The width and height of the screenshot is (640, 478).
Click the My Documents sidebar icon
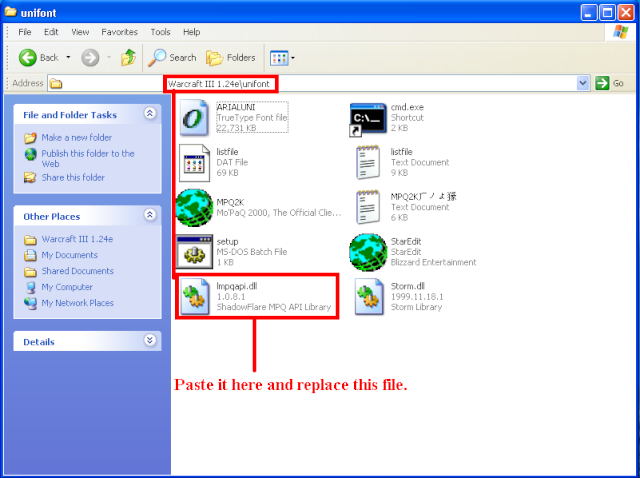pos(30,256)
